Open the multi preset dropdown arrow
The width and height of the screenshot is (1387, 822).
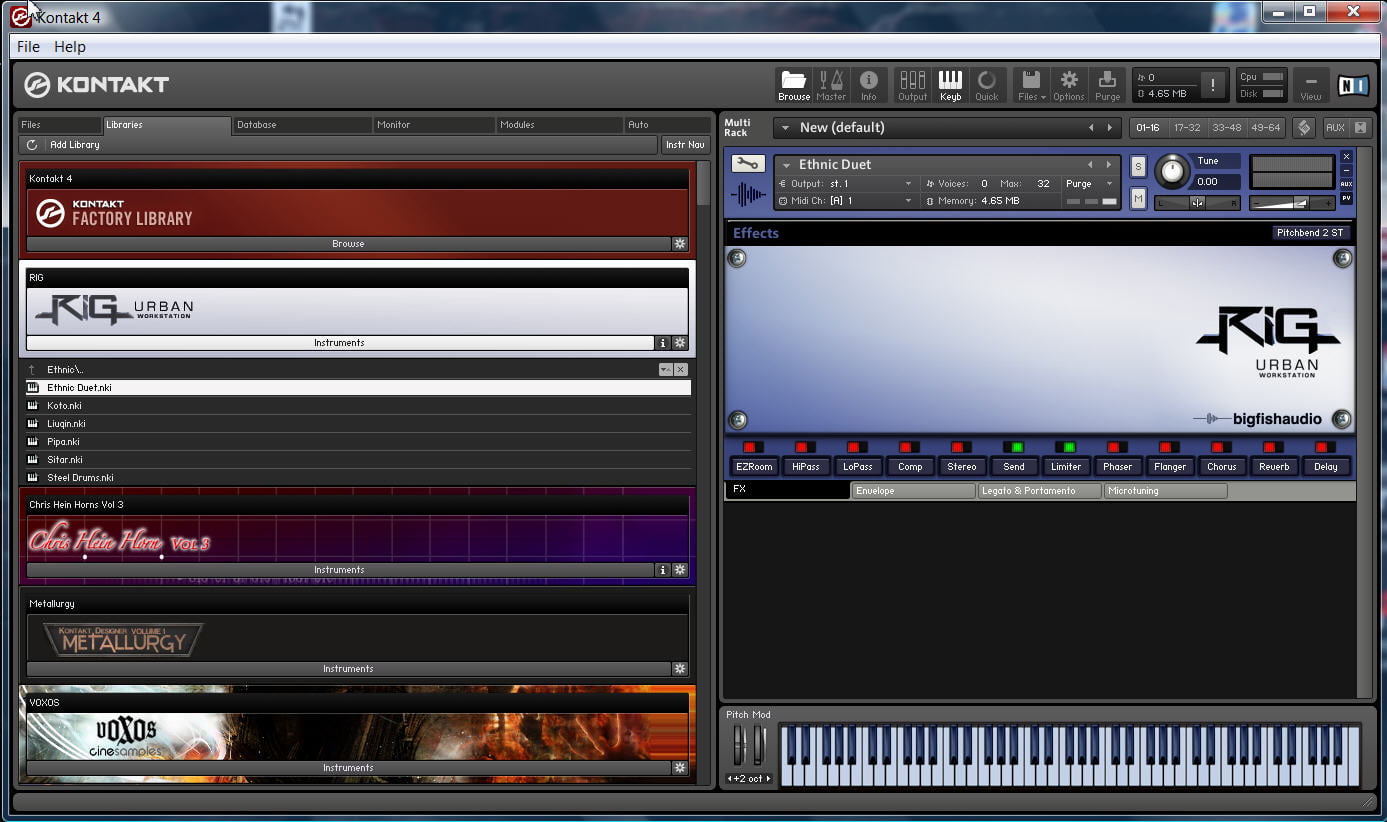point(785,128)
